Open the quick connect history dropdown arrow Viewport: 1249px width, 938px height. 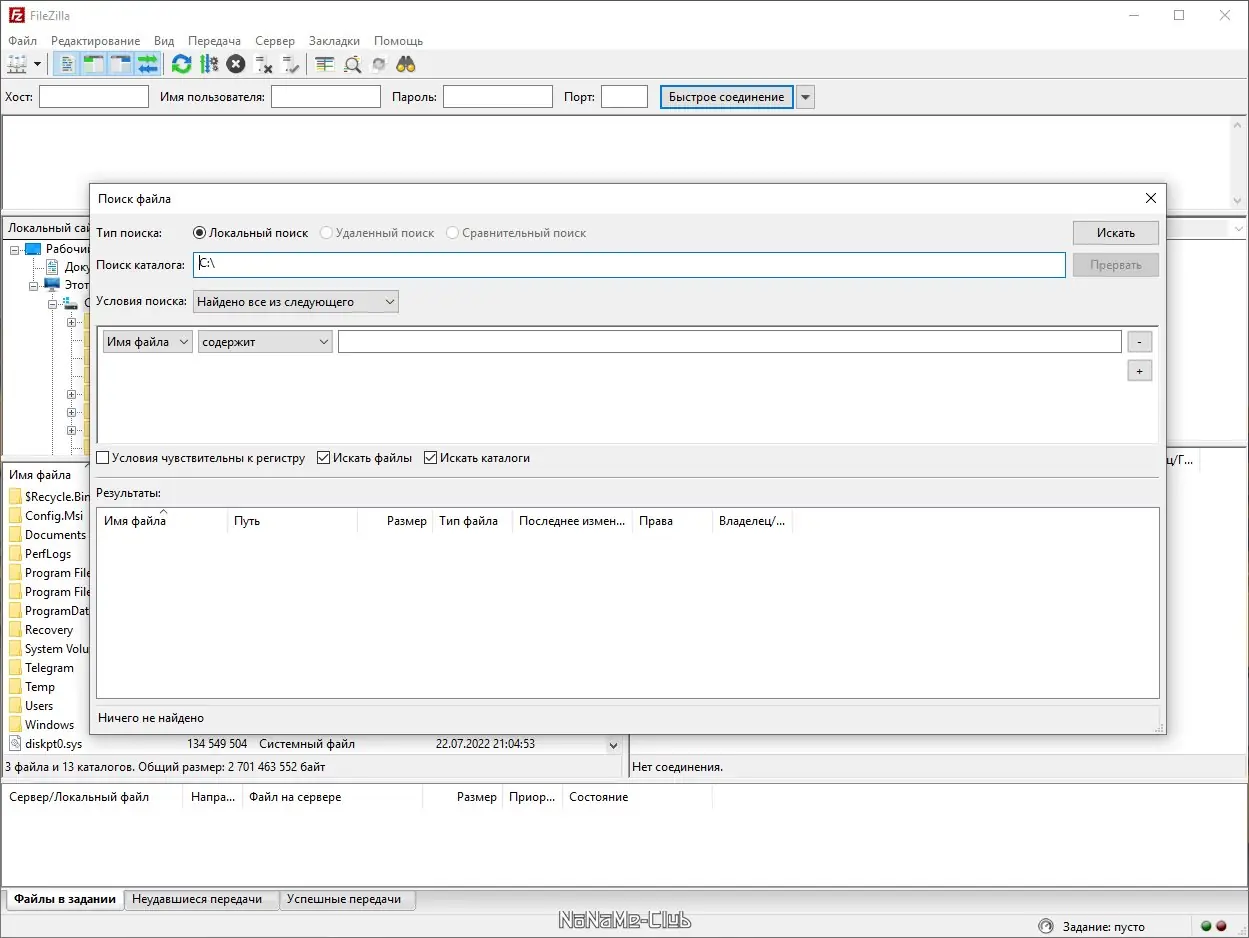805,97
